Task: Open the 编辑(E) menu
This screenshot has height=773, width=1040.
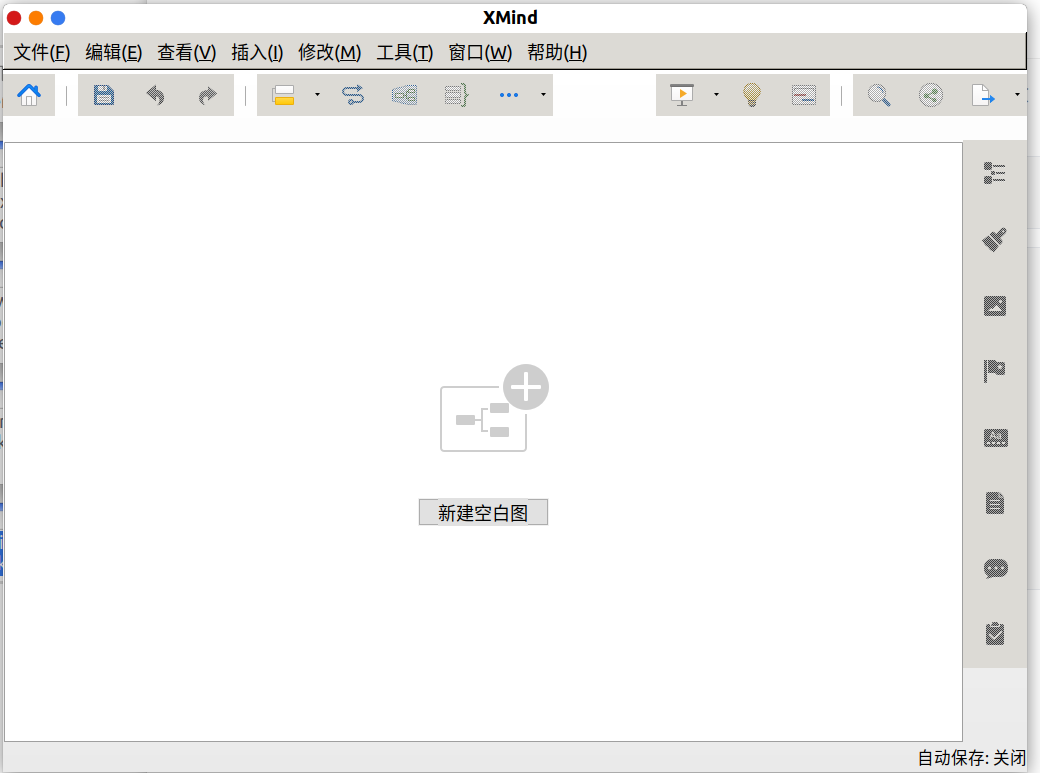Action: (113, 52)
